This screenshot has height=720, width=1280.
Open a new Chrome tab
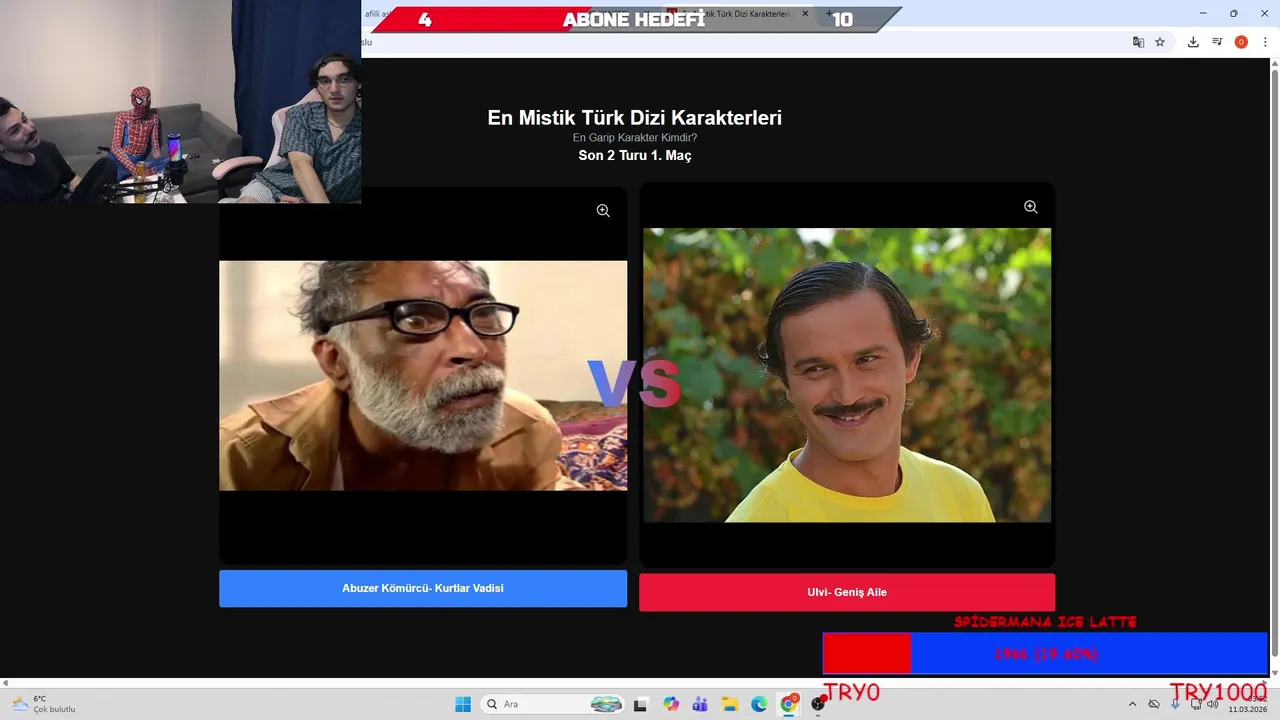(828, 14)
